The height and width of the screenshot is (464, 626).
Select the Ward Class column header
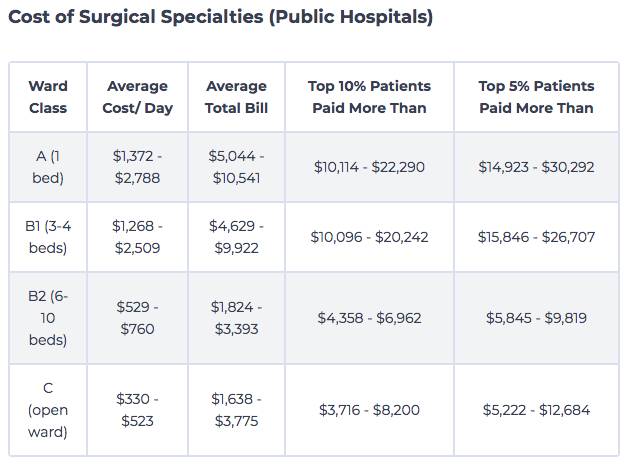click(48, 97)
